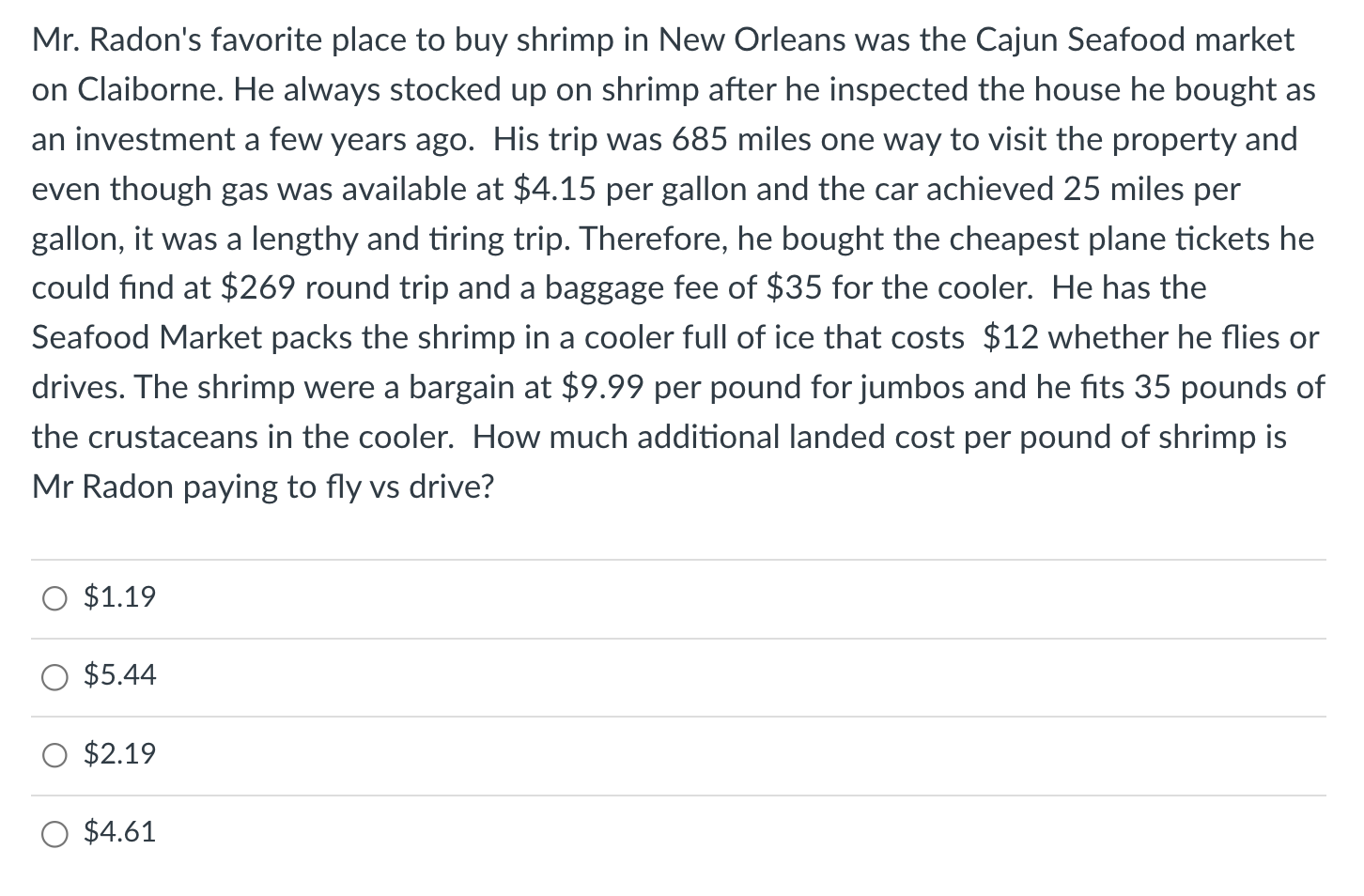The image size is (1364, 896).
Task: Click the $4.61 answer label text
Action: pyautogui.click(x=120, y=832)
